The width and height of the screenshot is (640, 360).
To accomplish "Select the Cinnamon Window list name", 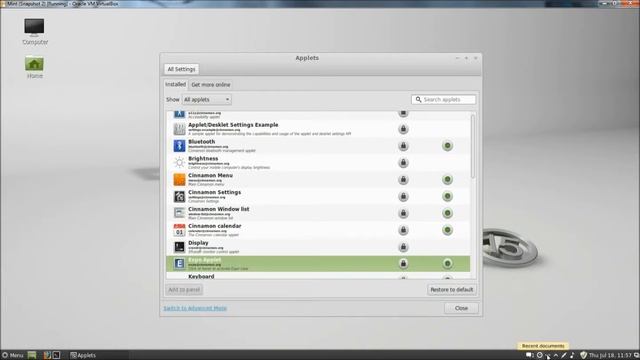I will (218, 209).
